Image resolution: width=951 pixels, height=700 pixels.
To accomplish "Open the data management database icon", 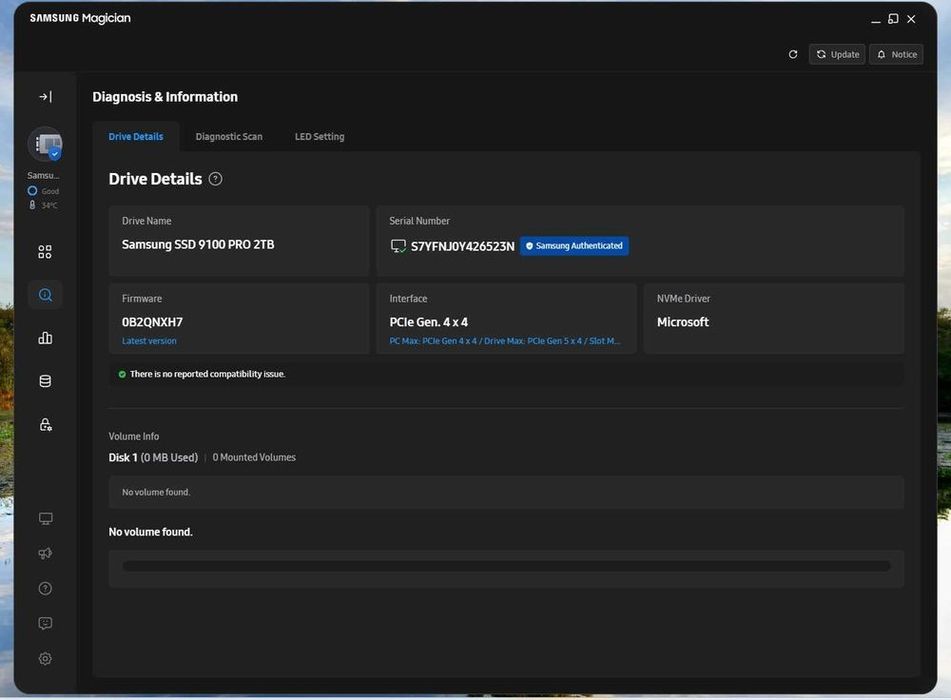I will [45, 381].
